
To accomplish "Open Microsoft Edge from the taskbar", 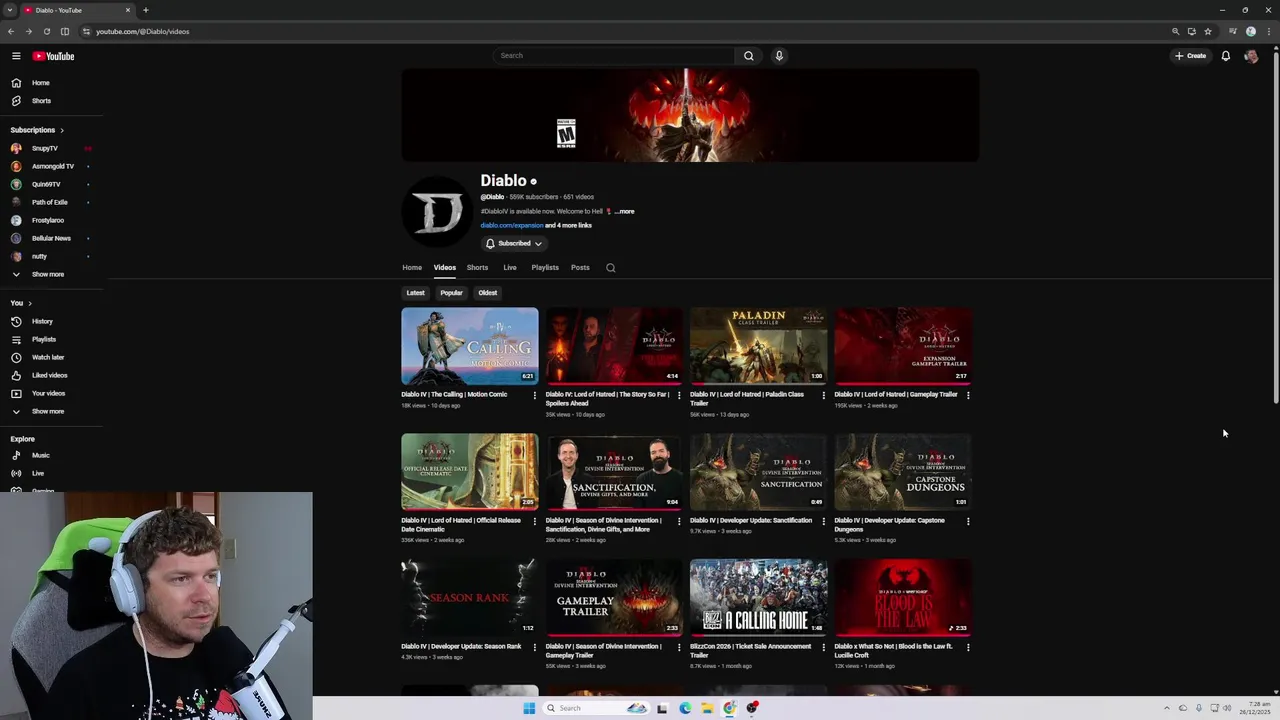I will tap(685, 708).
